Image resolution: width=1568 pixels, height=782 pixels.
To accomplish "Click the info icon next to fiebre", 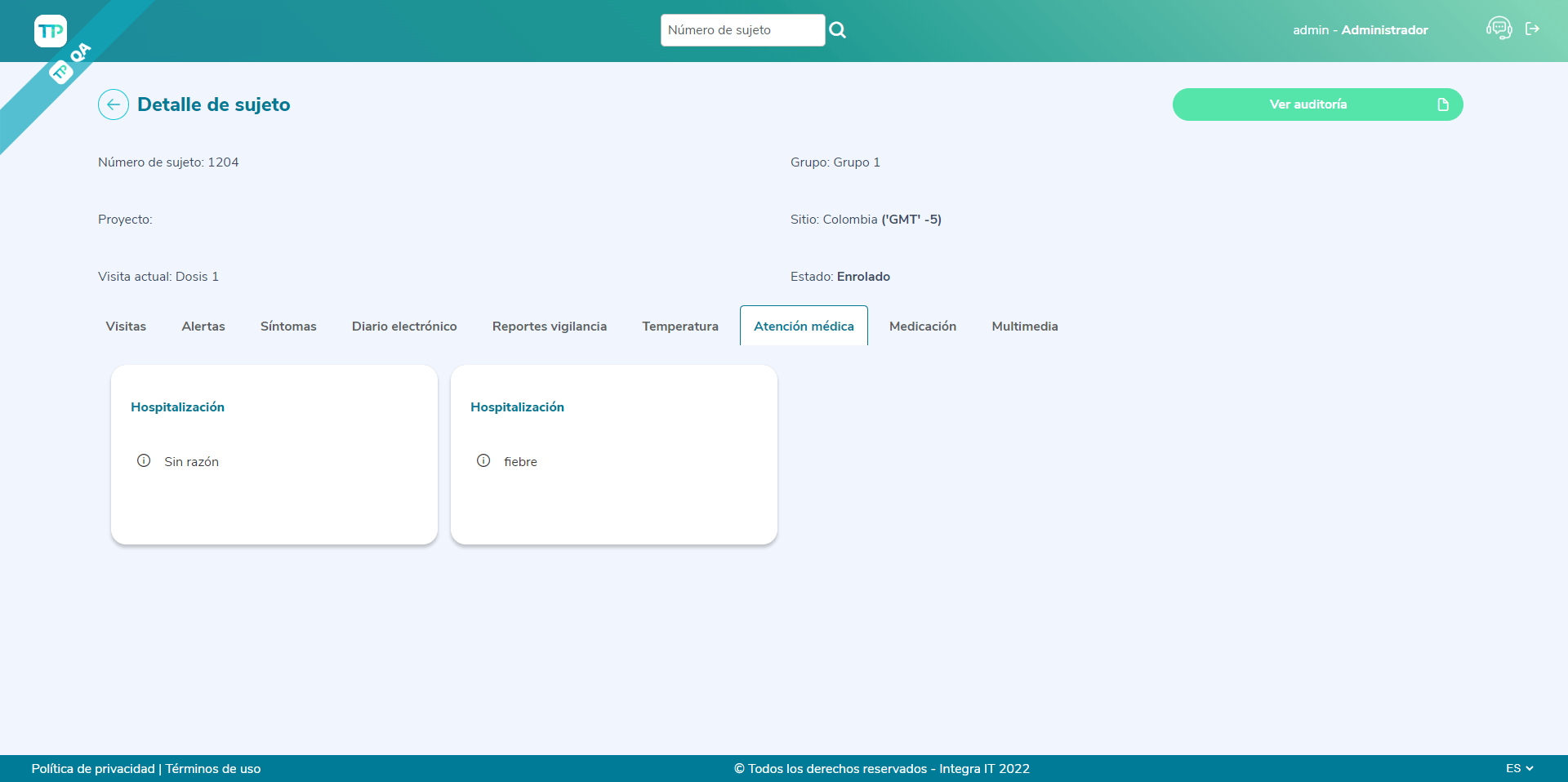I will coord(483,460).
